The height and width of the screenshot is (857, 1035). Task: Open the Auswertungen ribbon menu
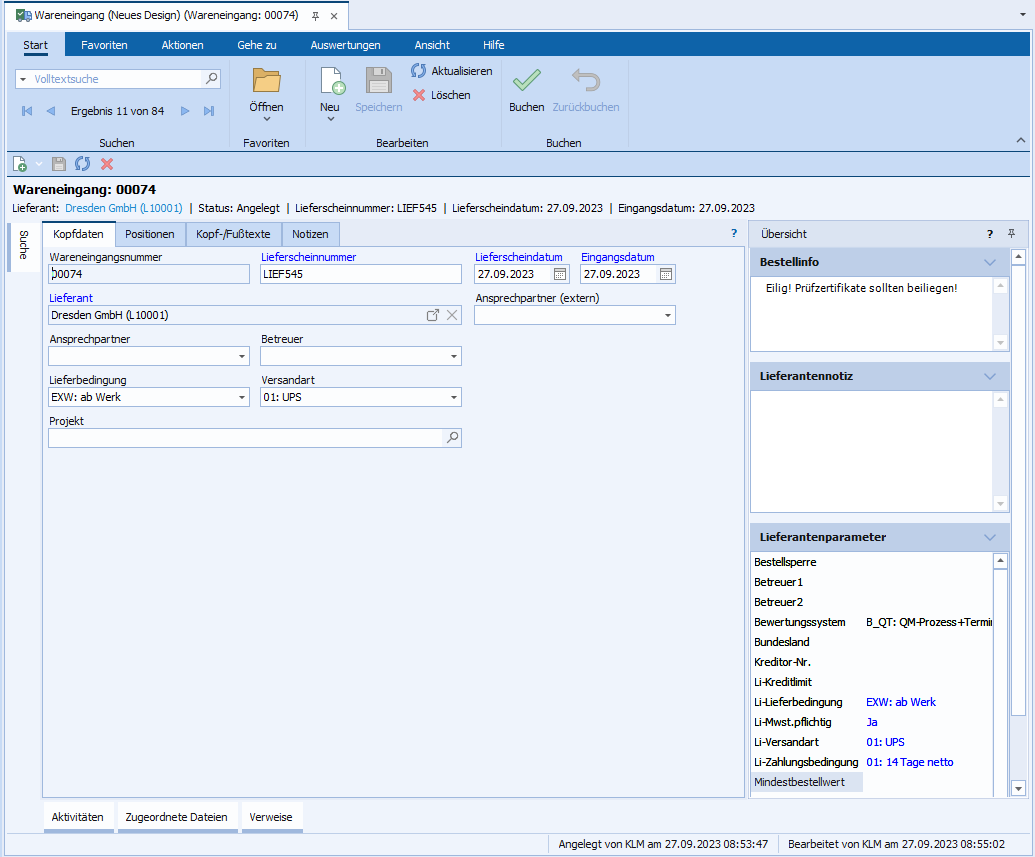[345, 45]
